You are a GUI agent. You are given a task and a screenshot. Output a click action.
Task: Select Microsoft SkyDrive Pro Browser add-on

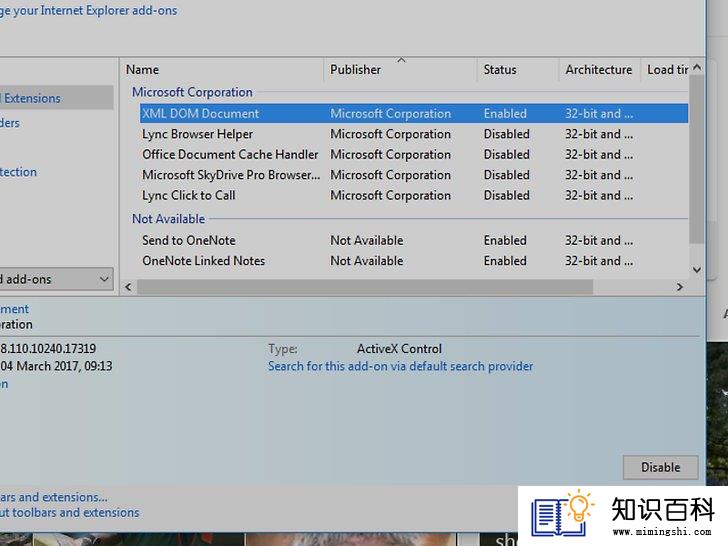tap(414, 175)
